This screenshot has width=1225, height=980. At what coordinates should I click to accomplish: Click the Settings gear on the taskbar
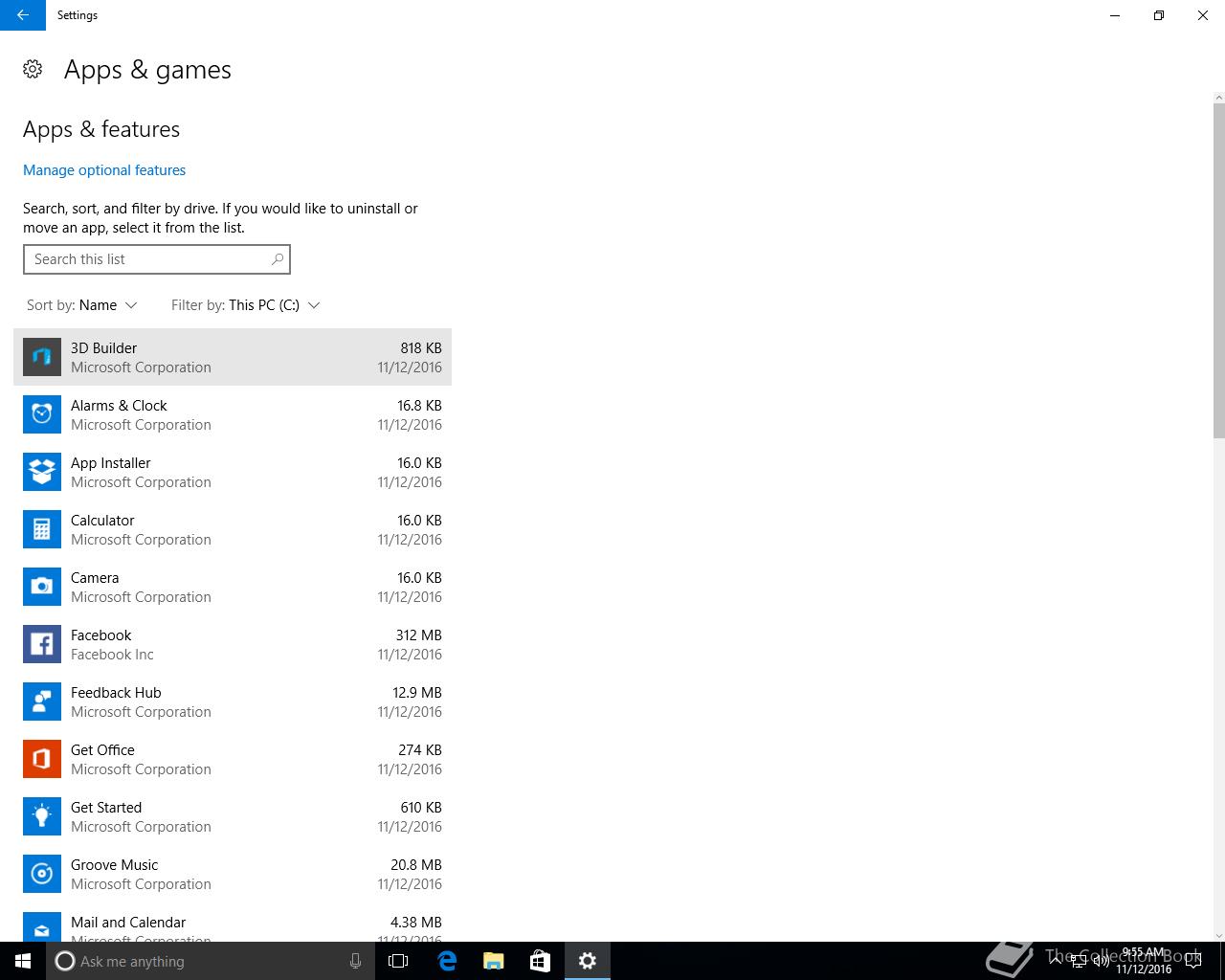point(588,961)
